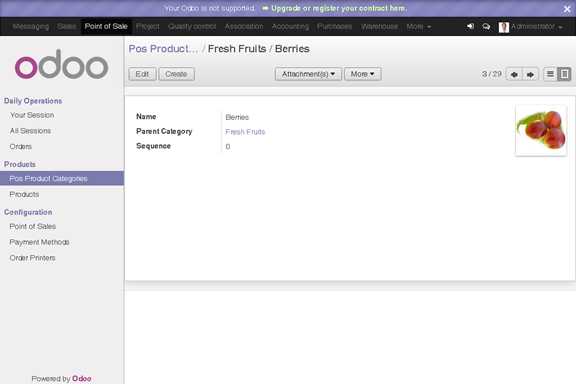Switch to list view
Image resolution: width=576 pixels, height=384 pixels.
click(x=550, y=74)
